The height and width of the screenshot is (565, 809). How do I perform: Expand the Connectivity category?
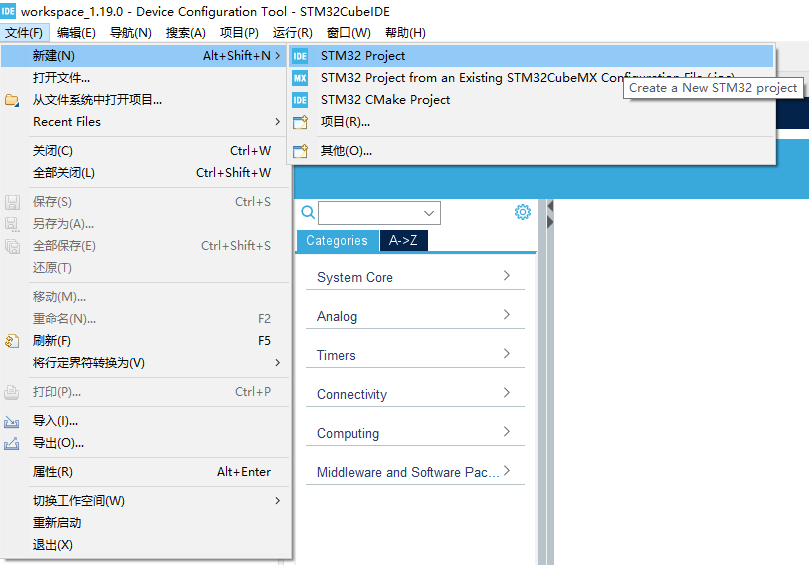click(x=415, y=394)
